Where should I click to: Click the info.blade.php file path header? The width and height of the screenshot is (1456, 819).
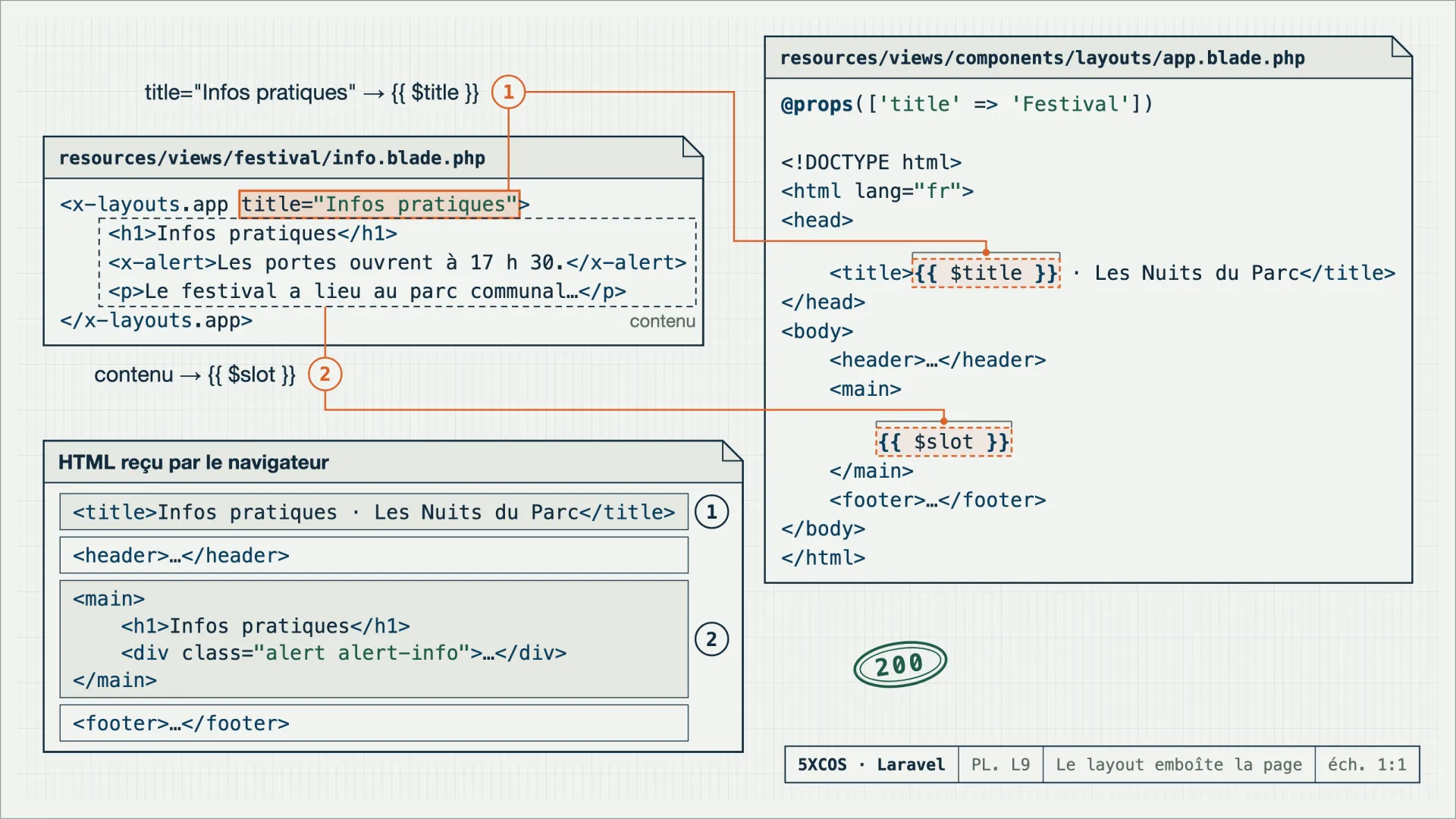click(272, 158)
